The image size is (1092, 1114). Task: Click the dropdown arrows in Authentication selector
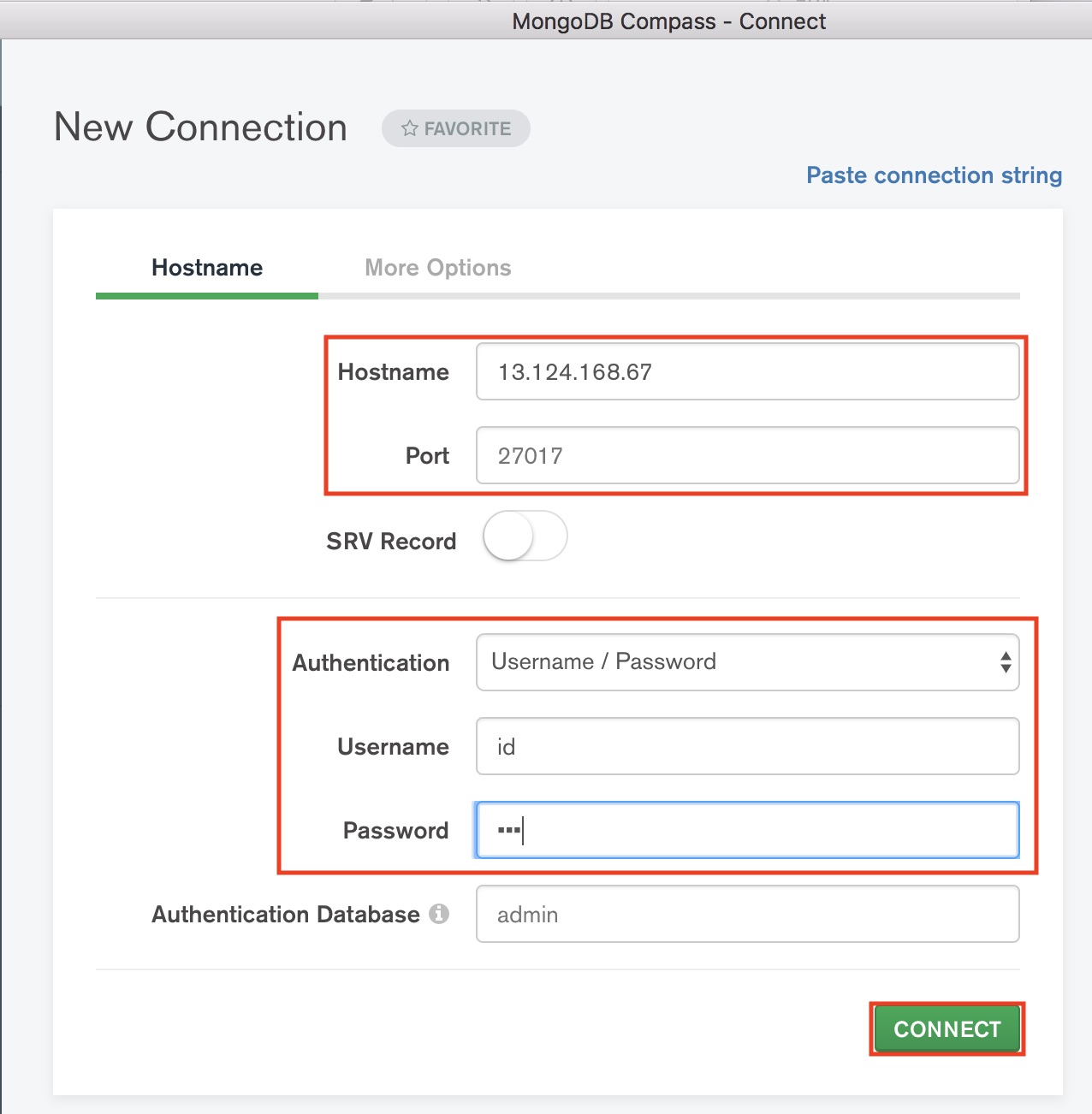1006,662
